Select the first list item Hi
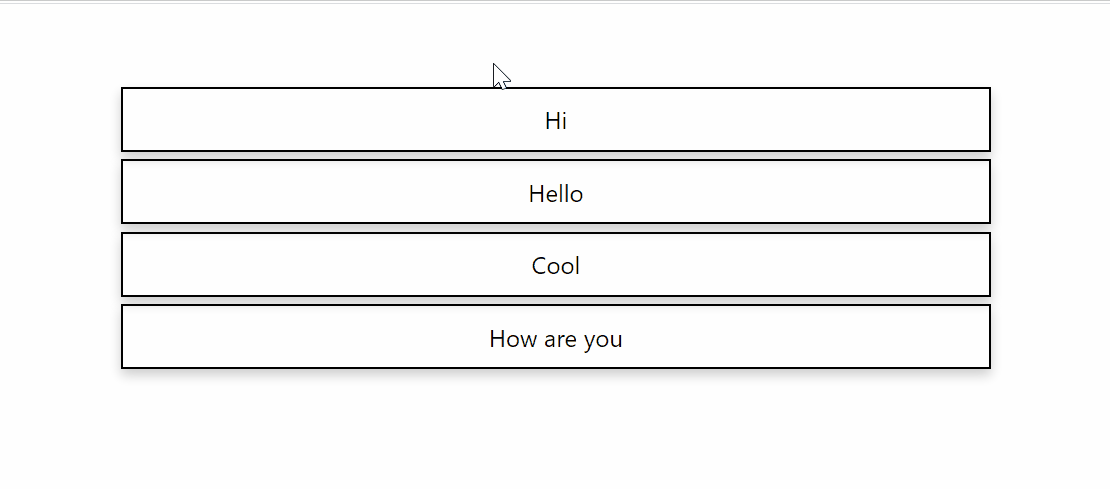1110x489 pixels. coord(556,120)
